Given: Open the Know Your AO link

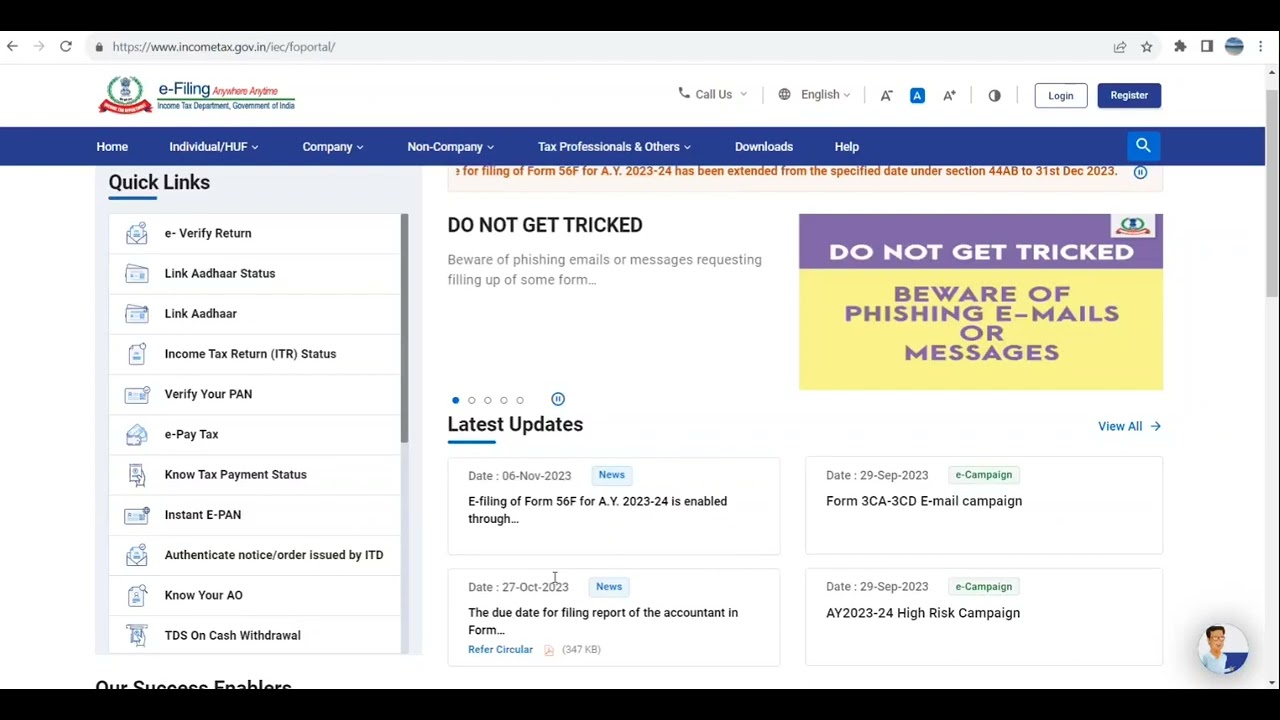Looking at the screenshot, I should point(255,595).
